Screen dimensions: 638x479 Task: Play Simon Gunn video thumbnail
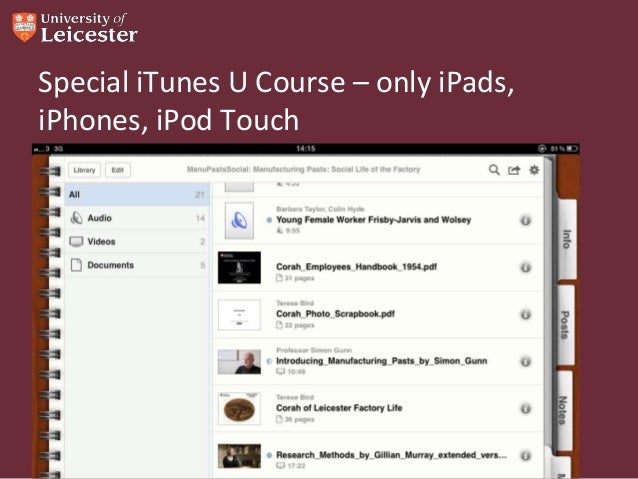(x=239, y=361)
